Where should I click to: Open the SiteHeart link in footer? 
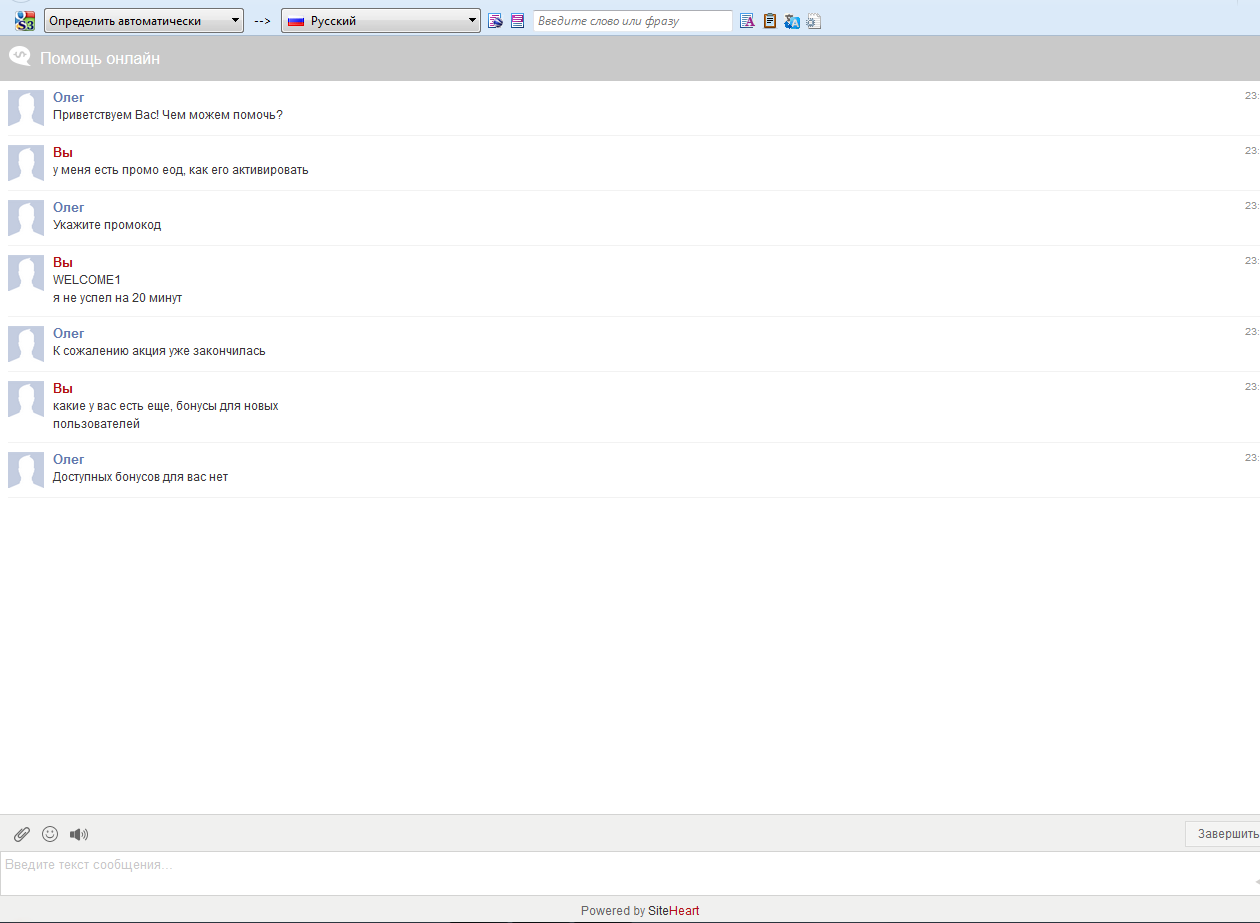[673, 911]
